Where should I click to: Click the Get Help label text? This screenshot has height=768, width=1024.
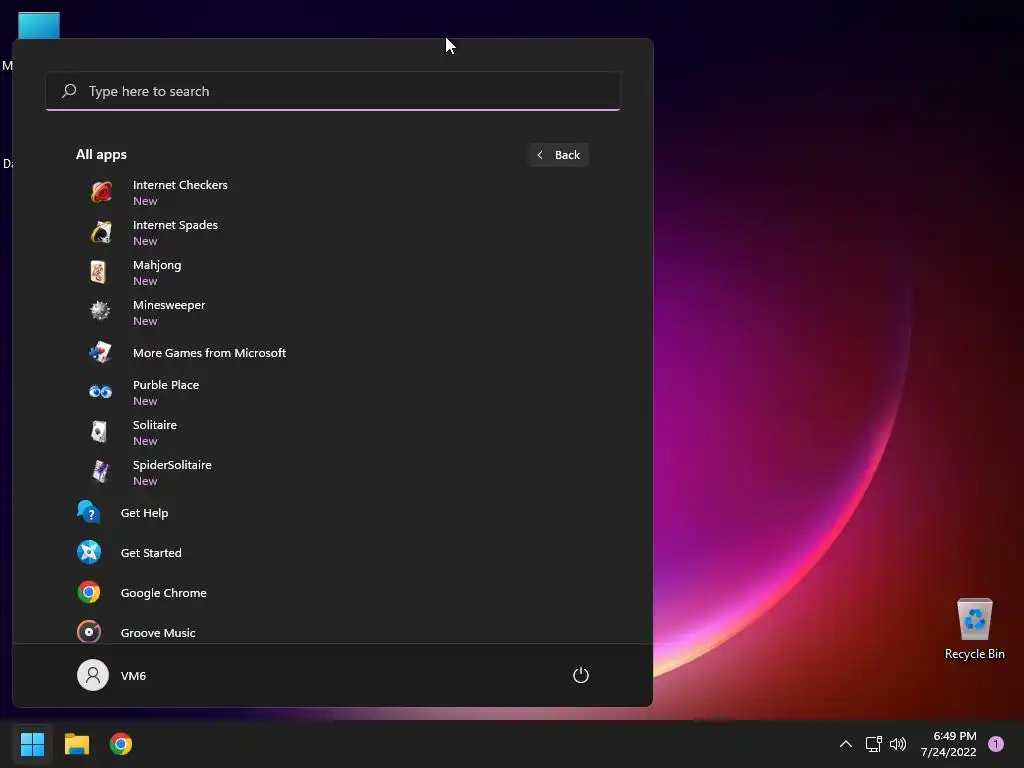(x=144, y=513)
